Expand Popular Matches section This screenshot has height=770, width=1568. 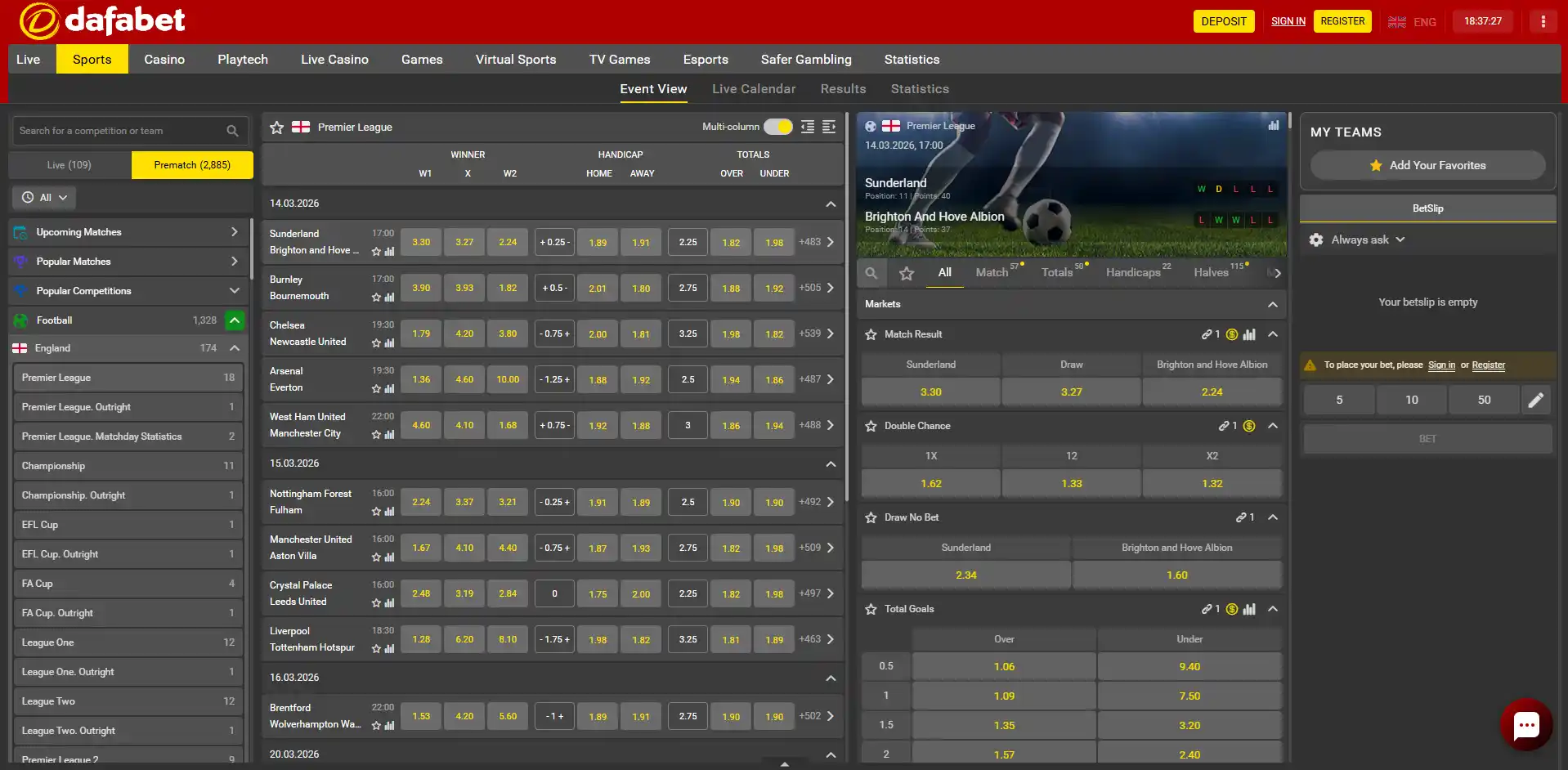(127, 262)
